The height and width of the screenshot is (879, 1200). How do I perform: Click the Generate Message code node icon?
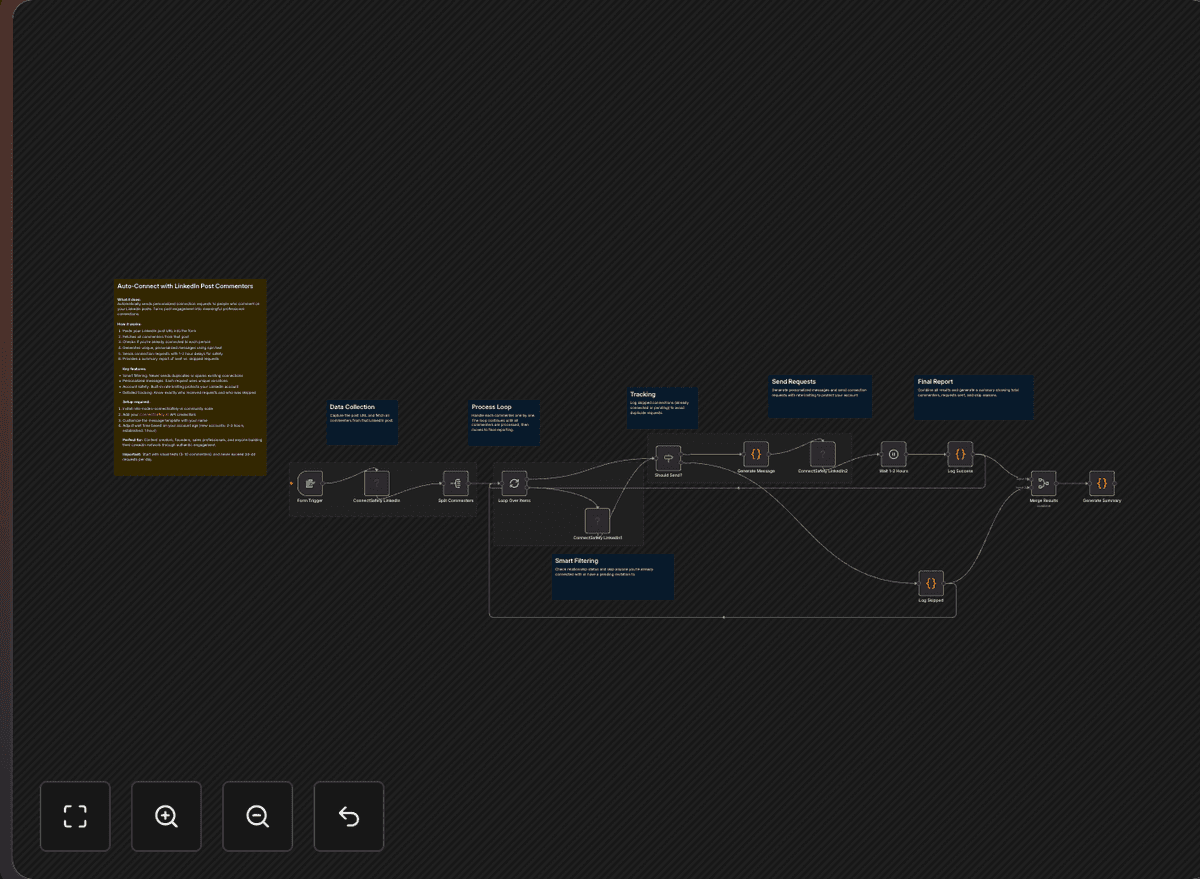click(755, 452)
